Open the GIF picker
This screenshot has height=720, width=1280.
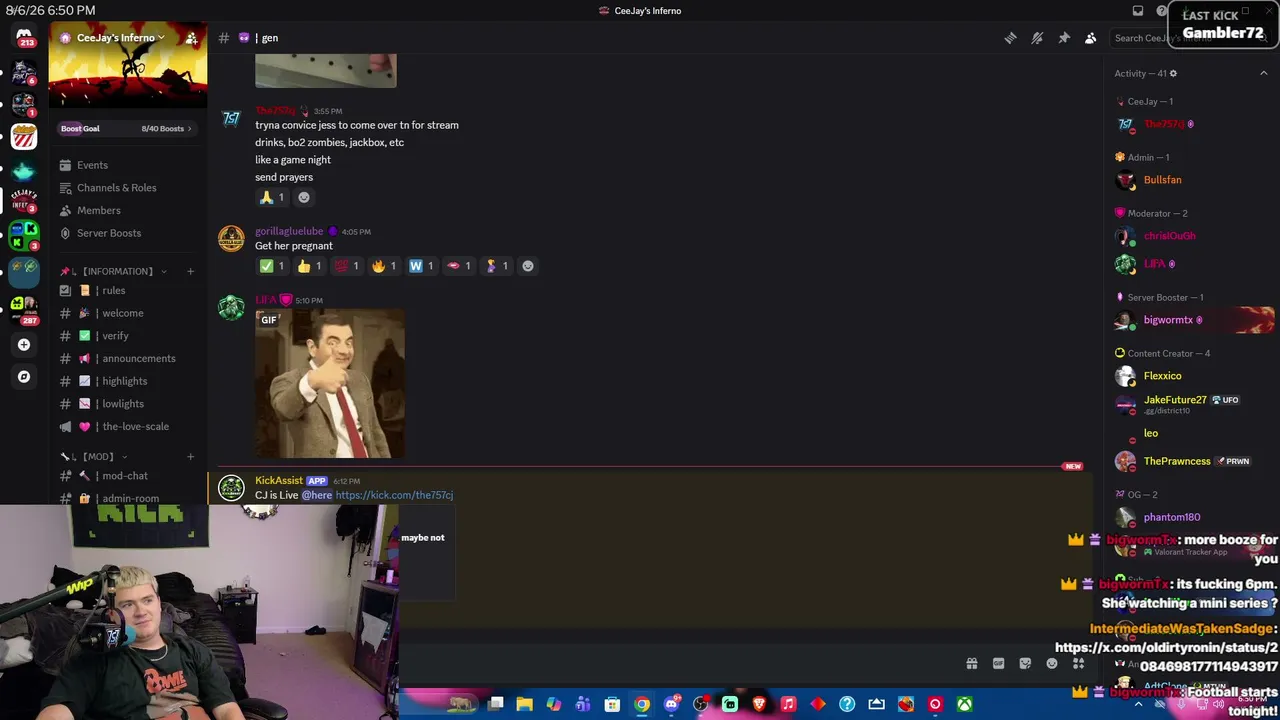tap(998, 663)
